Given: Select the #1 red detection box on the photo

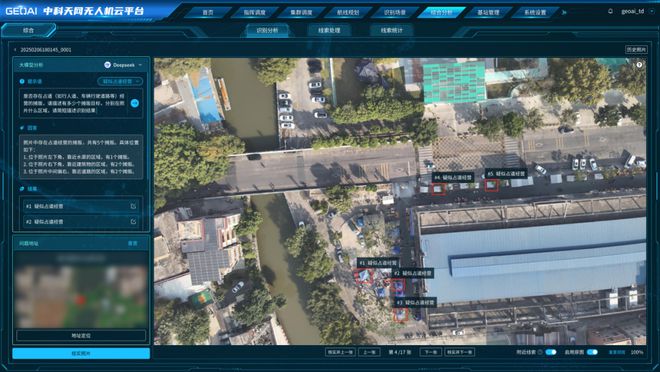Looking at the screenshot, I should (365, 276).
